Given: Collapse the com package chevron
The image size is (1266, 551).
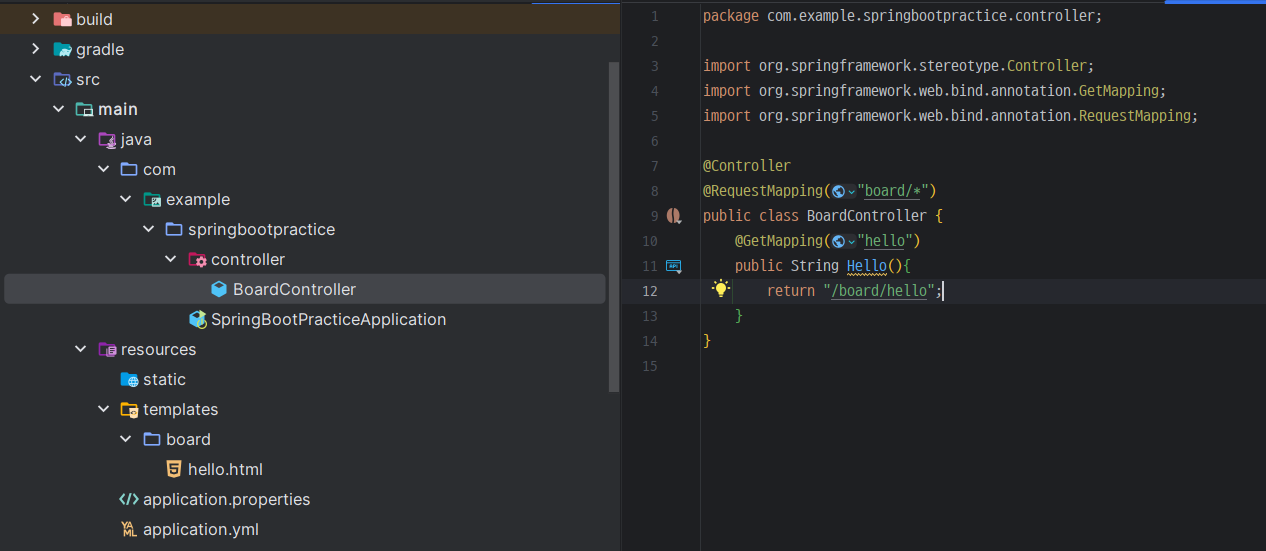Looking at the screenshot, I should coord(104,169).
